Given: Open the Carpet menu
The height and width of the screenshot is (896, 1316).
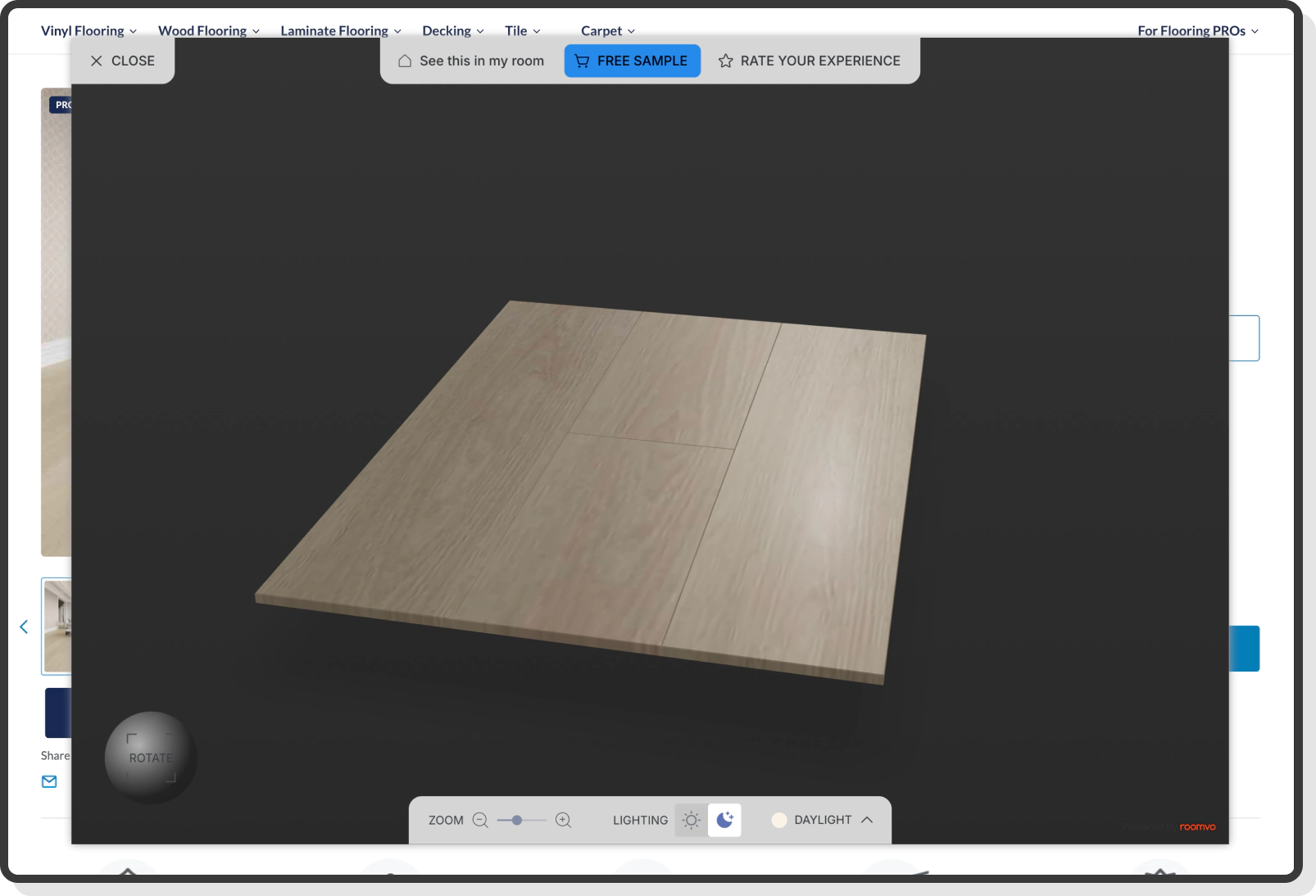Looking at the screenshot, I should click(607, 30).
